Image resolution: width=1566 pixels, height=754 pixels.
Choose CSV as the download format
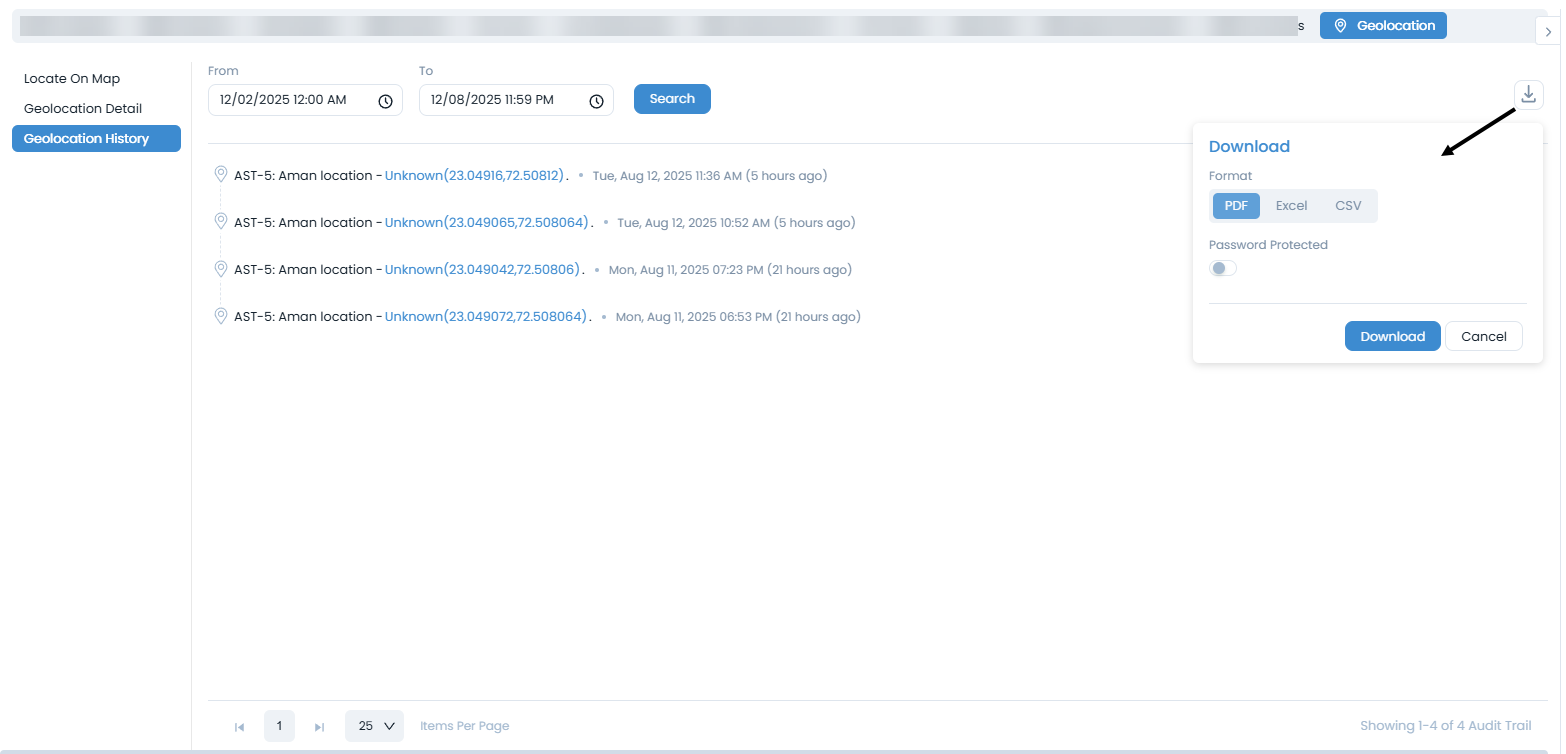pos(1348,206)
